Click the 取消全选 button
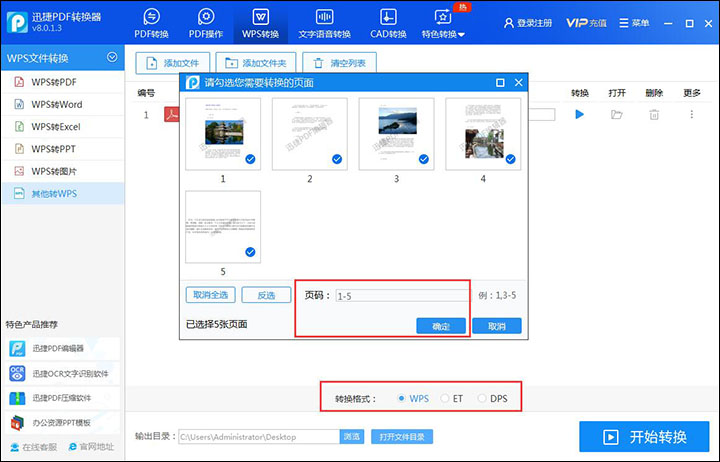720x462 pixels. point(211,295)
